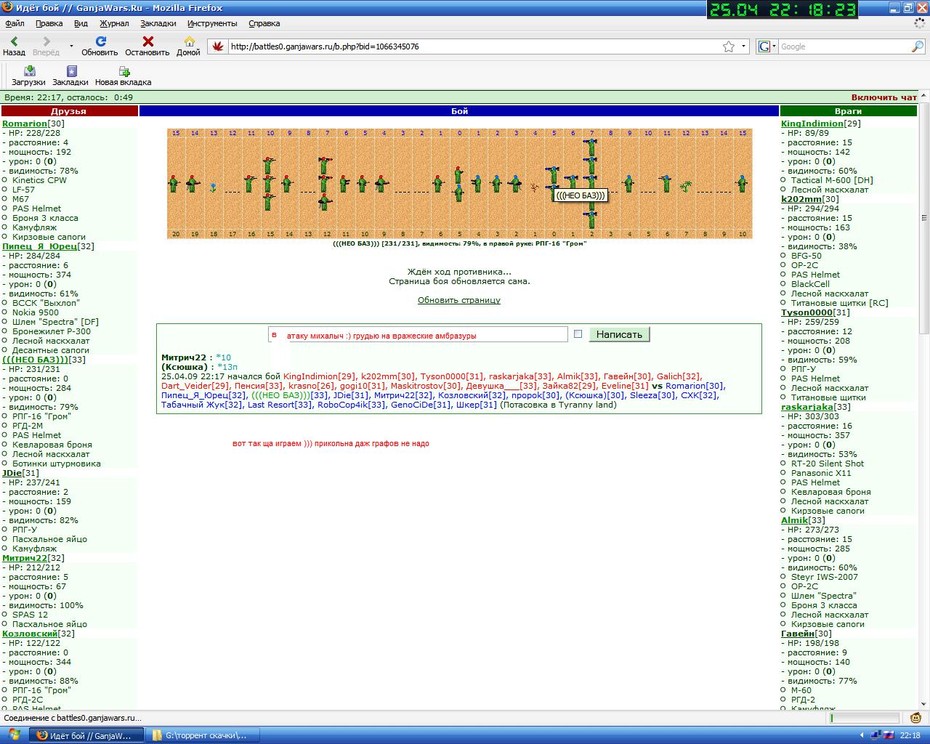Click the page vertical scrollbar thumb

coord(924,218)
